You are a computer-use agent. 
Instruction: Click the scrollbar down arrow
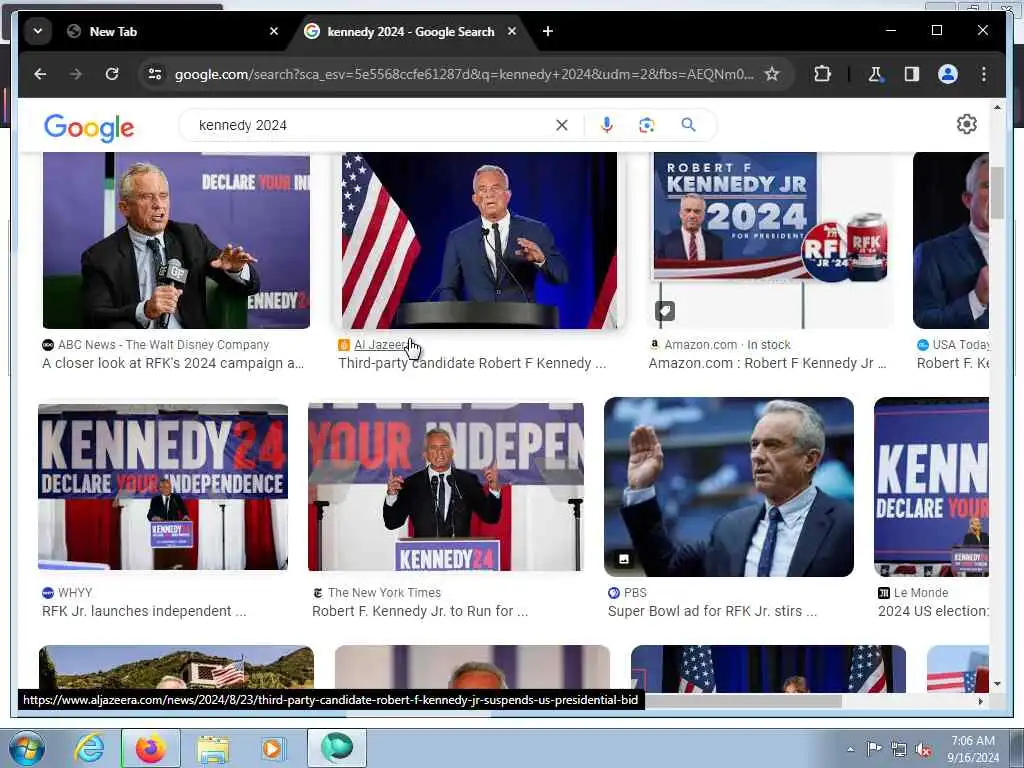click(997, 683)
